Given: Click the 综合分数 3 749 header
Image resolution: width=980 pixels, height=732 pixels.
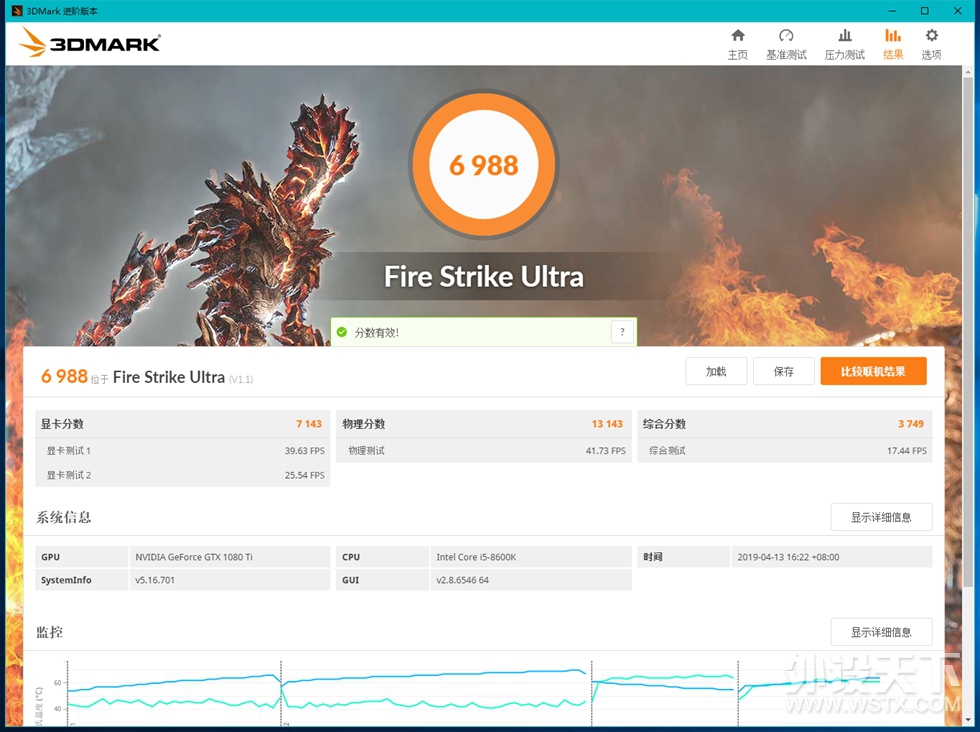Looking at the screenshot, I should coord(785,424).
